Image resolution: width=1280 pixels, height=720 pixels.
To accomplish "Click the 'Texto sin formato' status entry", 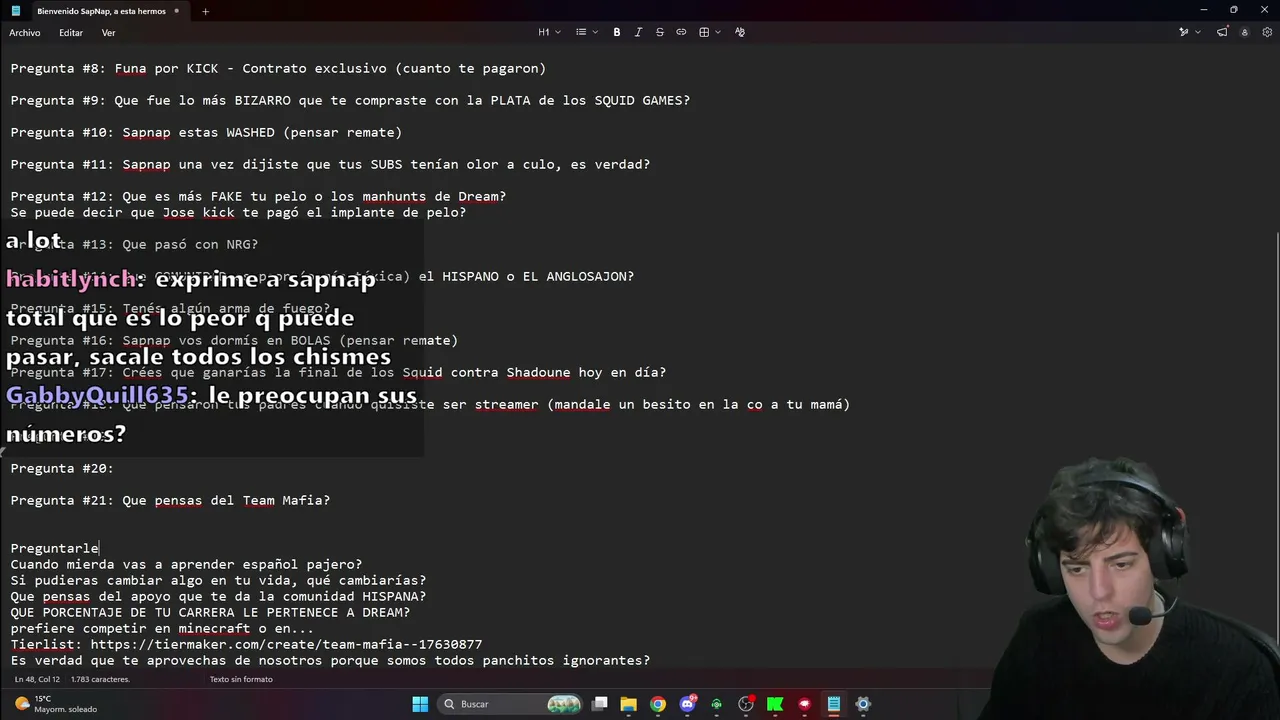I will pos(241,679).
